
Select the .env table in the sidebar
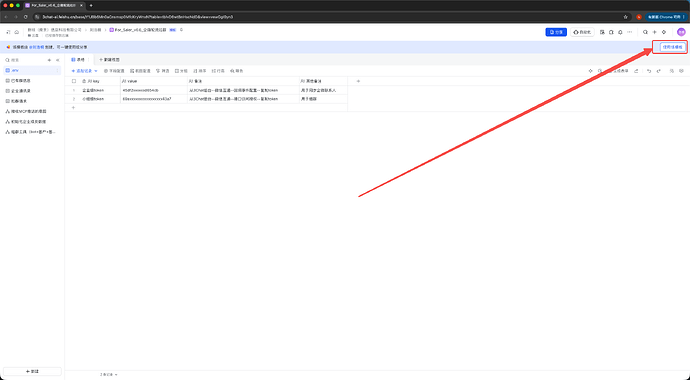point(32,70)
